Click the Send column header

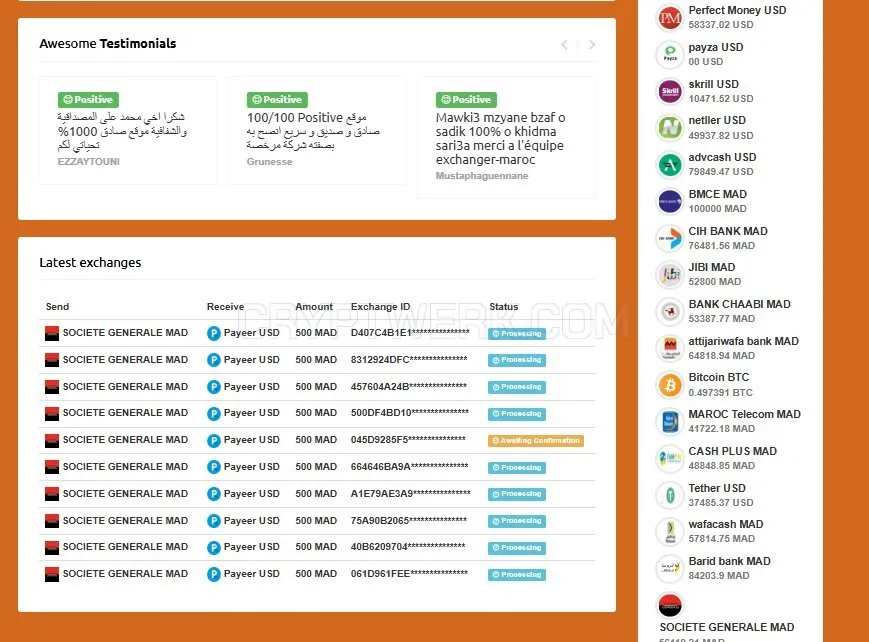coord(57,307)
